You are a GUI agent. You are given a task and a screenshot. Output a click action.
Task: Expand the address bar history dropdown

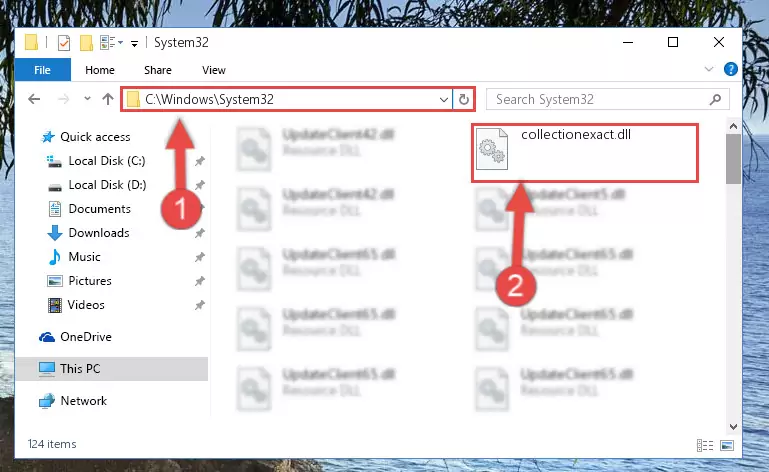click(x=444, y=100)
